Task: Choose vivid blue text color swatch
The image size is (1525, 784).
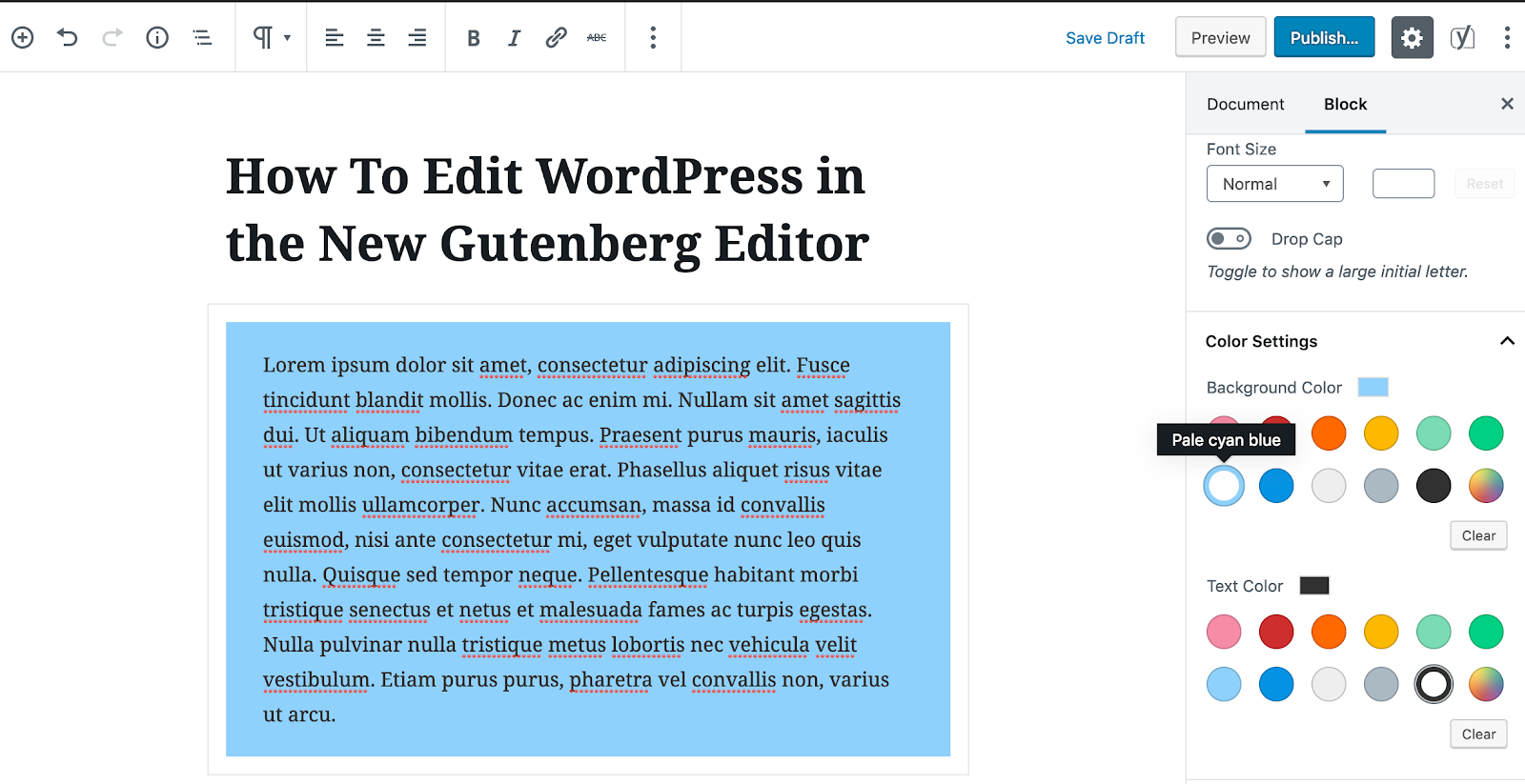Action: (1276, 684)
